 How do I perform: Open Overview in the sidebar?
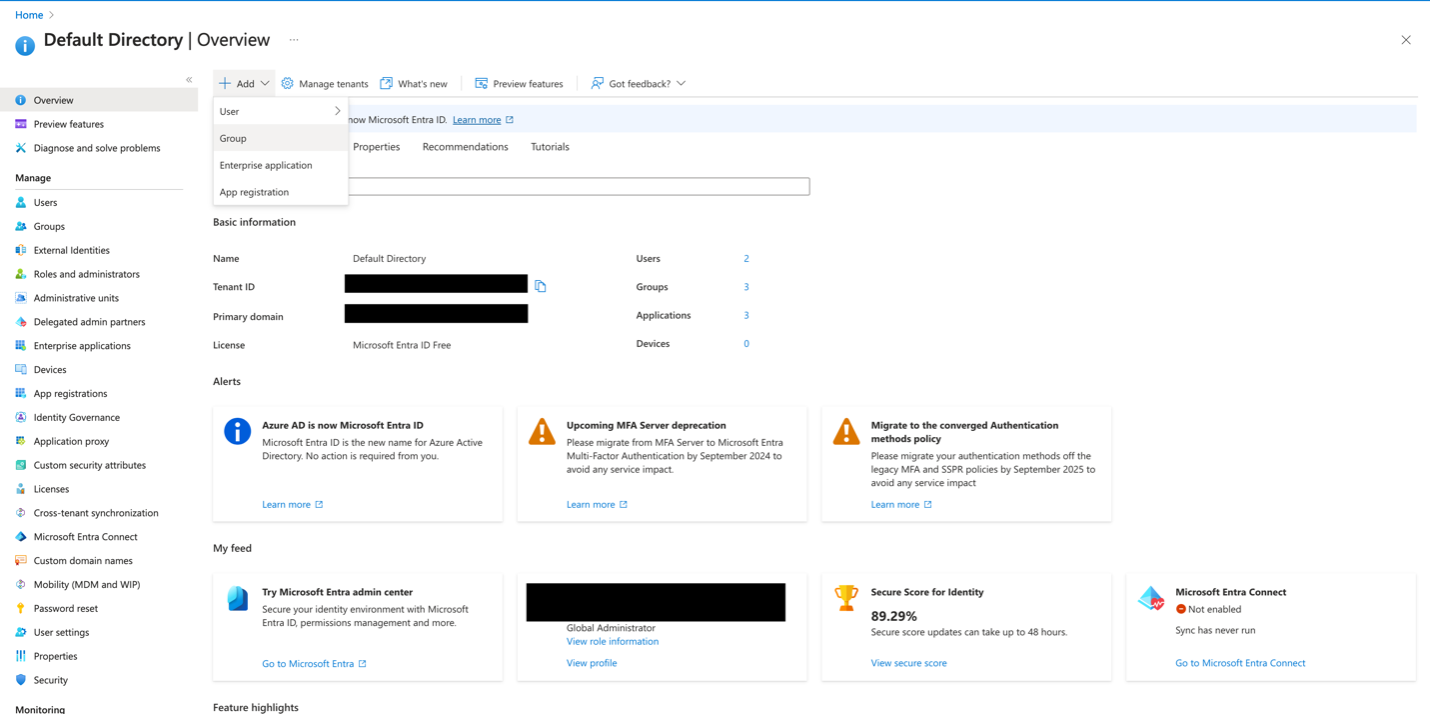tap(99, 100)
